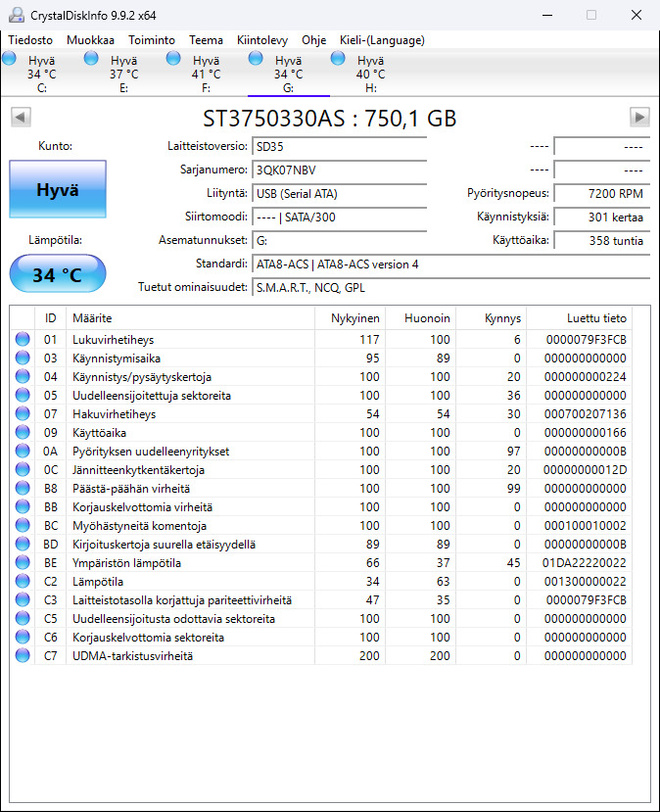Image resolution: width=660 pixels, height=812 pixels.
Task: Click status icon of Käyttöaika row 09
Action: coord(23,432)
